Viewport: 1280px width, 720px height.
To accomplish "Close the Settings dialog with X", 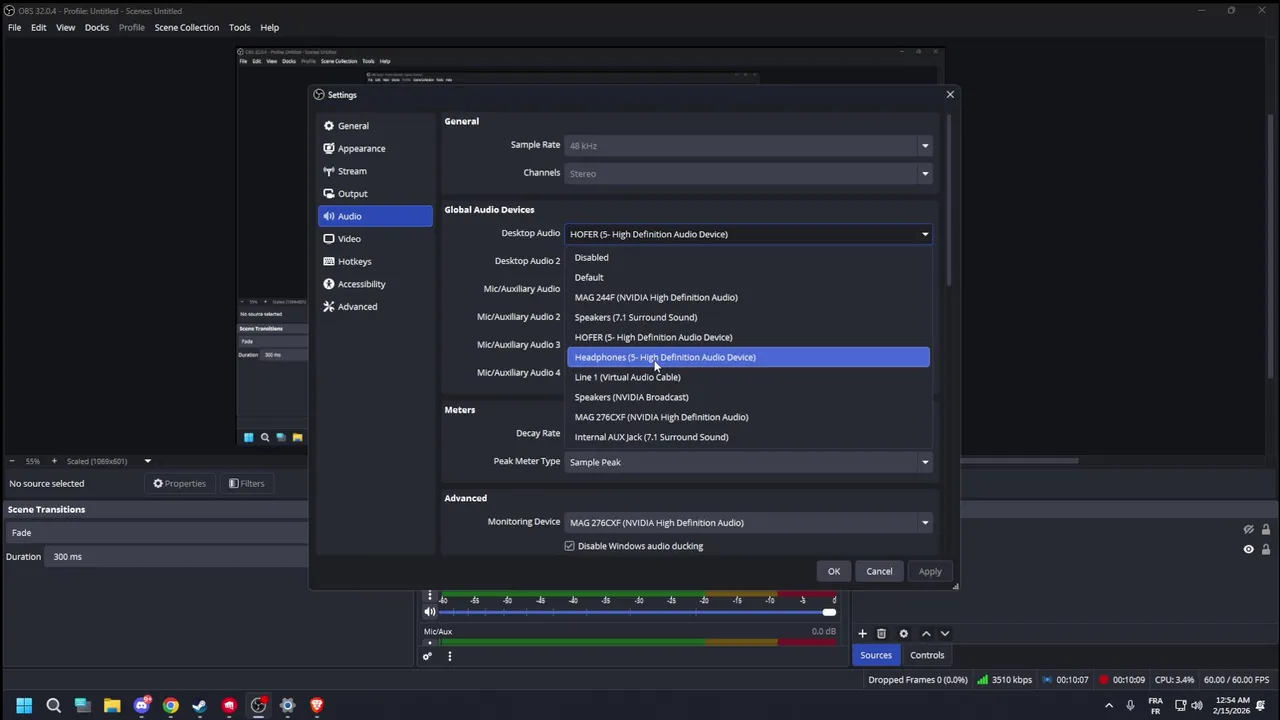I will 950,95.
